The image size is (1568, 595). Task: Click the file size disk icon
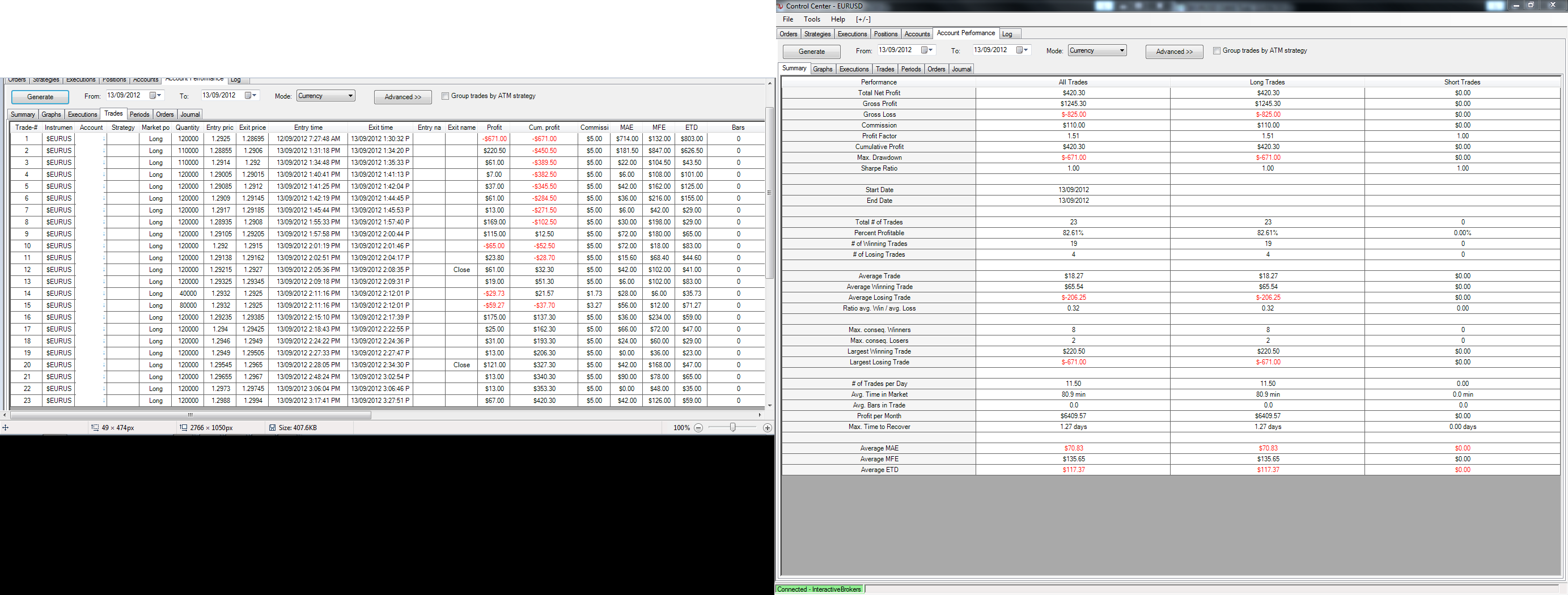[273, 428]
